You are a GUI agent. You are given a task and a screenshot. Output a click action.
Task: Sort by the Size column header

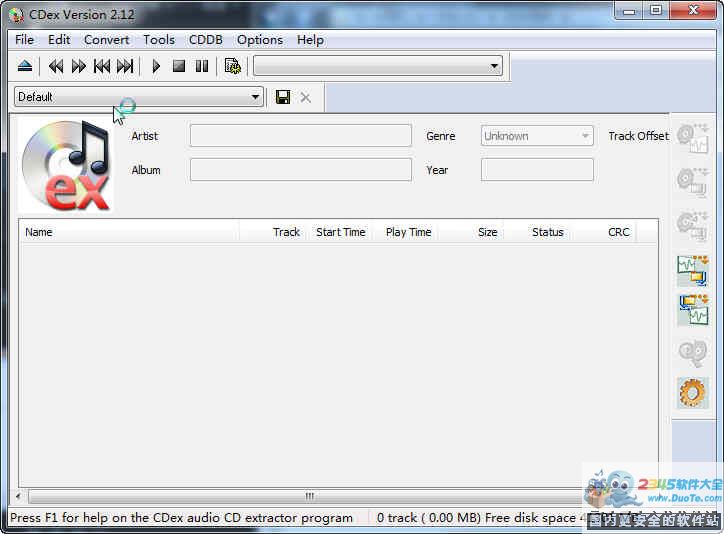[x=471, y=232]
